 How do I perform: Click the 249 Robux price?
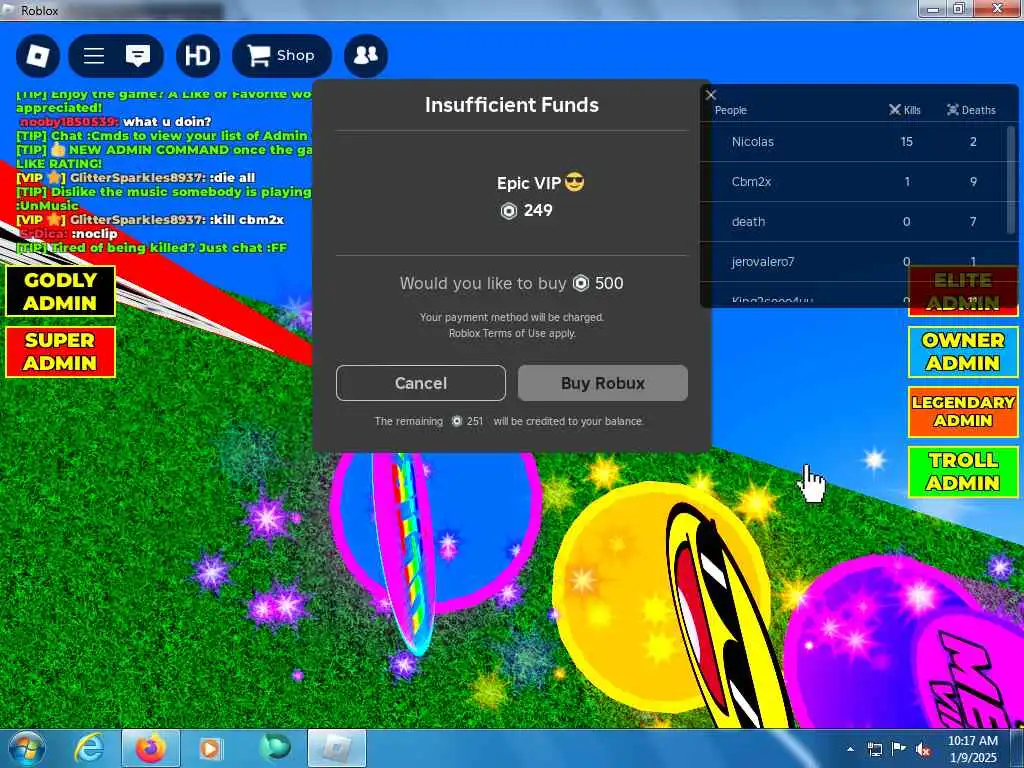(526, 210)
